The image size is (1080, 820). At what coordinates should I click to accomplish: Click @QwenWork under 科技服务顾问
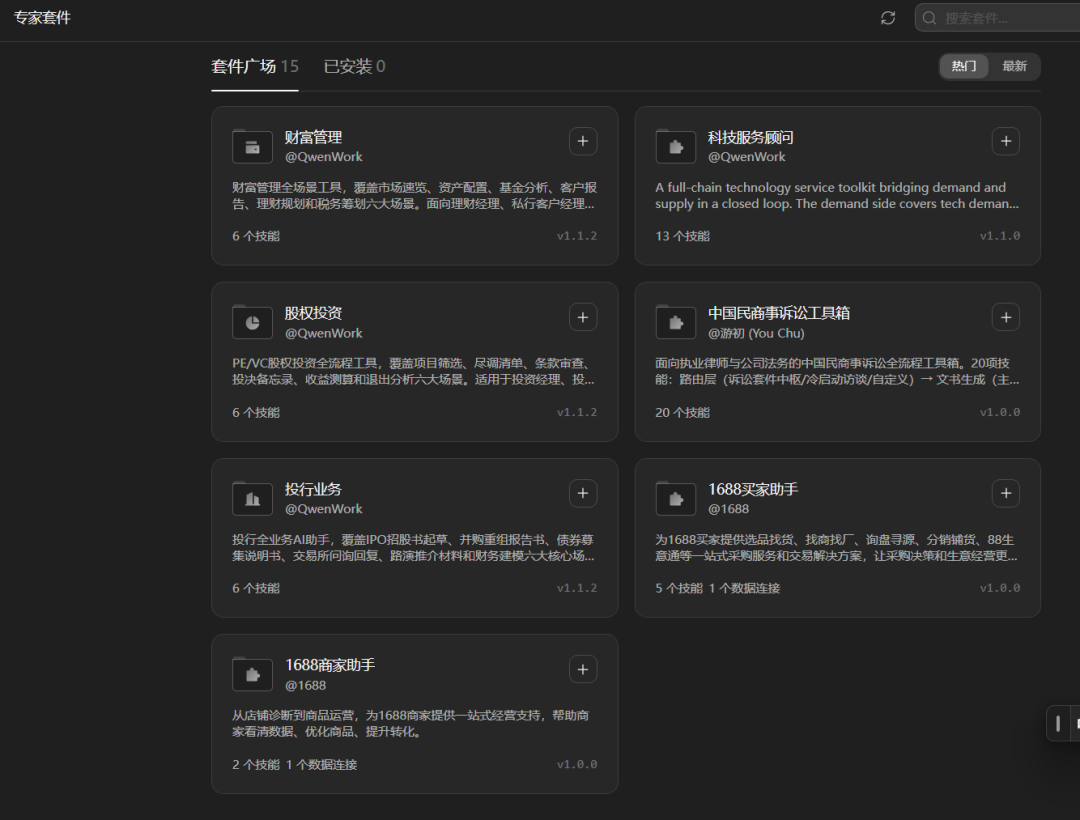(747, 157)
